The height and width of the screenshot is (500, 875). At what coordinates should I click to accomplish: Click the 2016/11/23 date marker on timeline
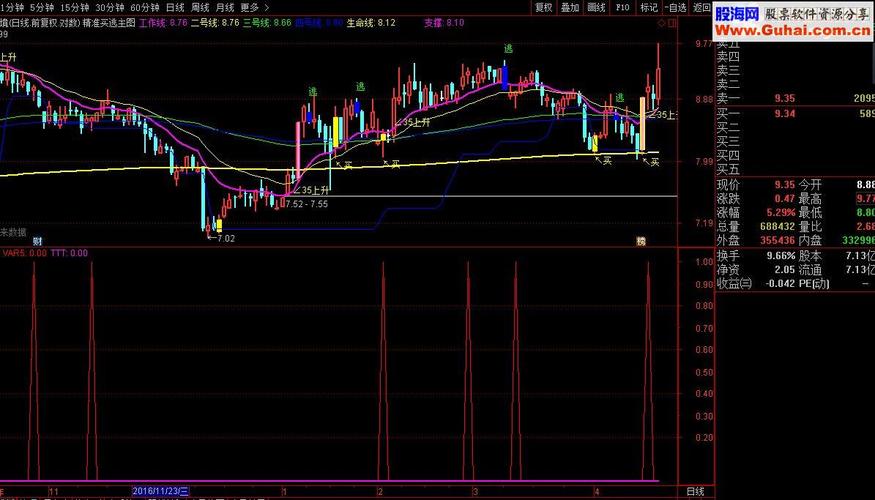[165, 492]
